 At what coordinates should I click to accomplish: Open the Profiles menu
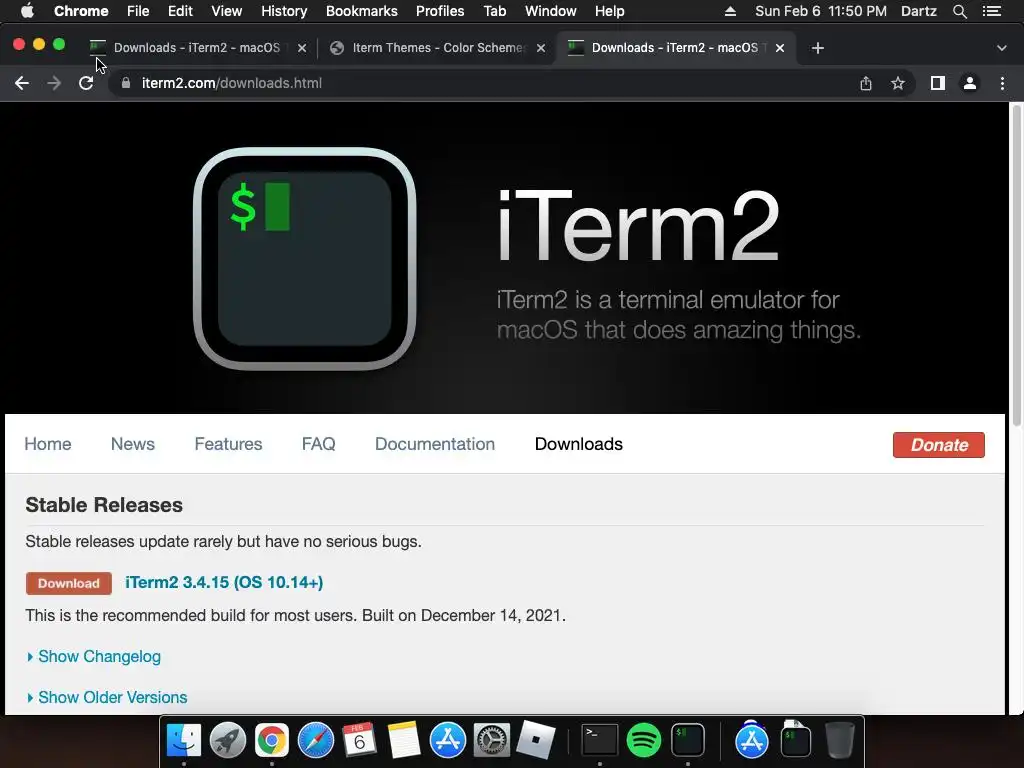[440, 11]
